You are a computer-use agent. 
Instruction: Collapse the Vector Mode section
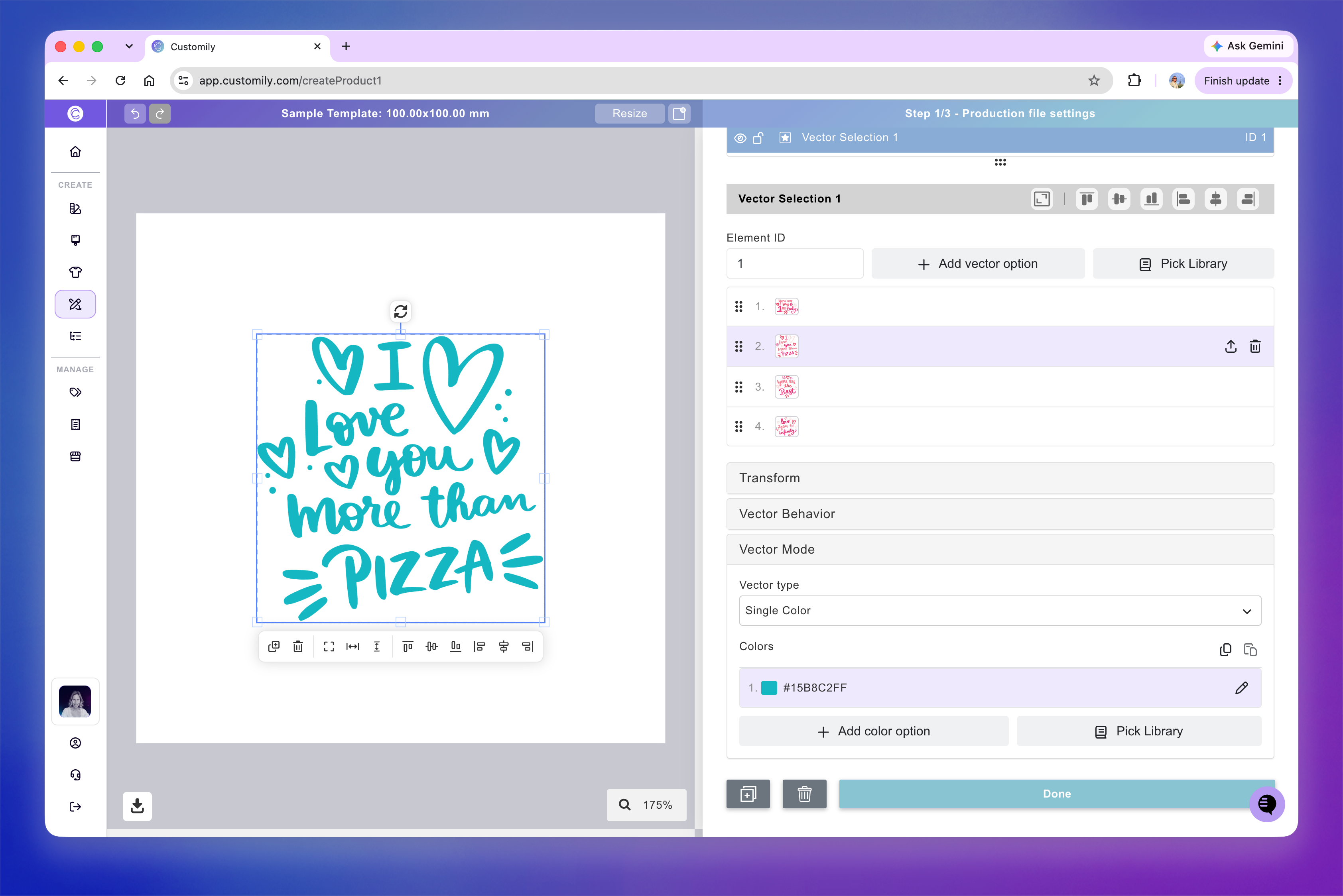point(1000,549)
